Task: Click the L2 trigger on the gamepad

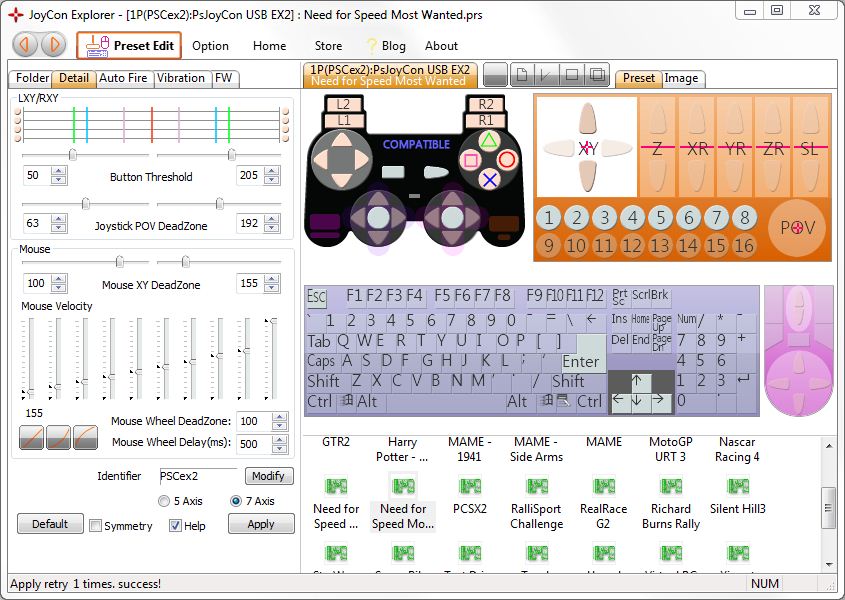Action: click(x=343, y=104)
